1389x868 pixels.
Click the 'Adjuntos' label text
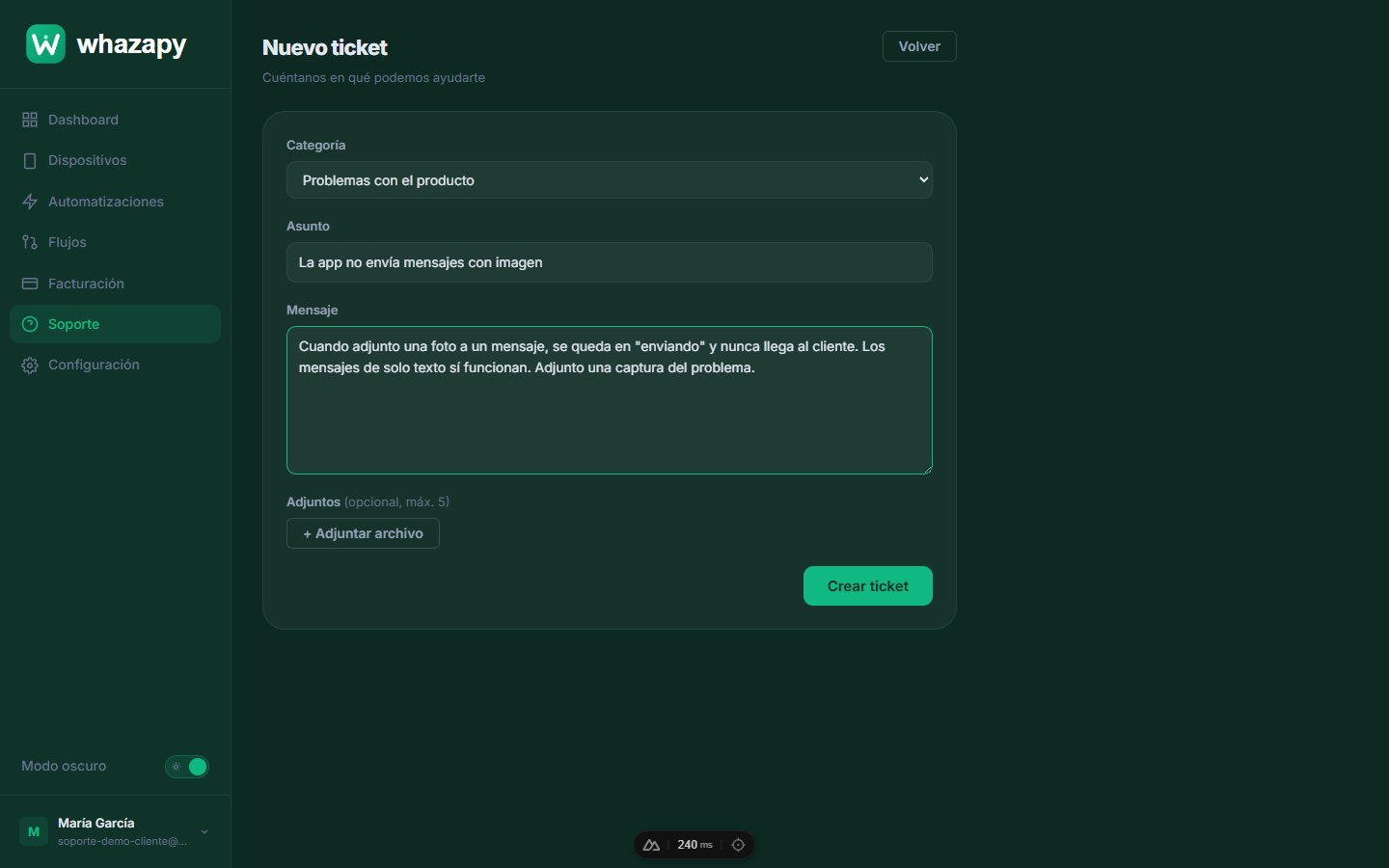point(313,502)
